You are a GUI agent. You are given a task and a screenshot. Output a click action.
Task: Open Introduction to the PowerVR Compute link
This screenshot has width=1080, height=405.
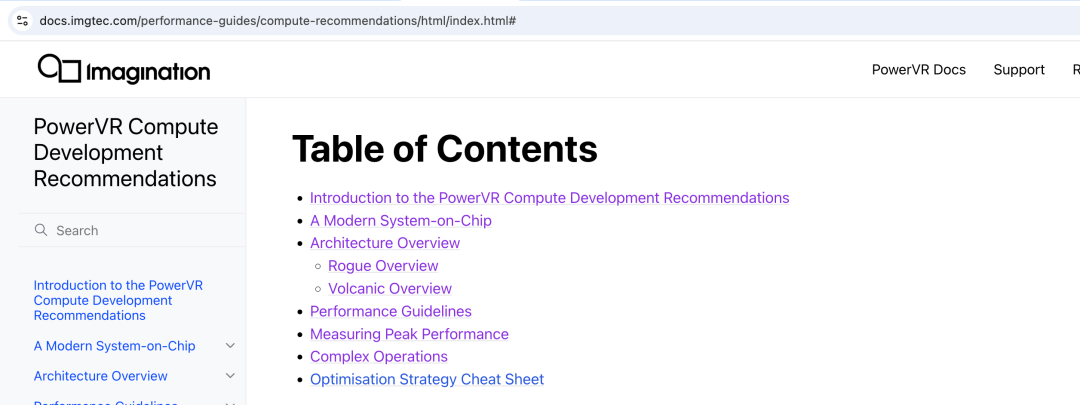[549, 198]
